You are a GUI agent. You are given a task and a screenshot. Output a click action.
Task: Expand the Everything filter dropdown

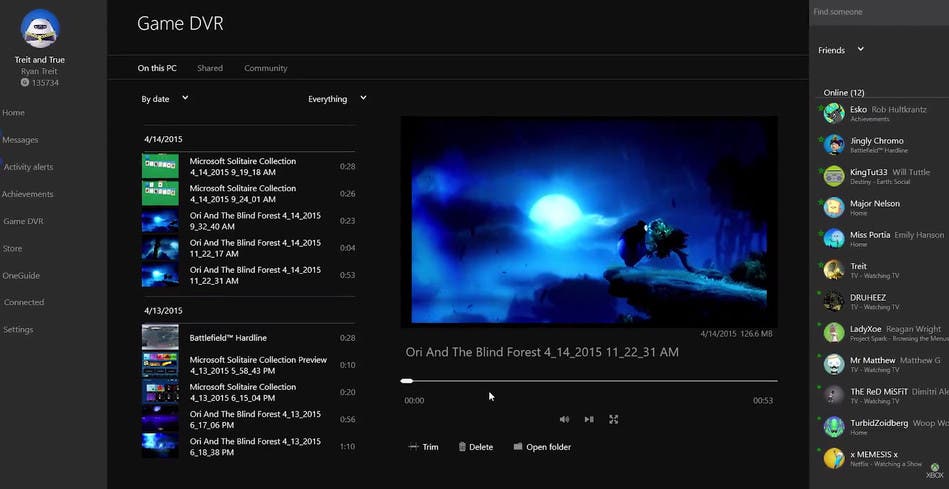(x=337, y=99)
